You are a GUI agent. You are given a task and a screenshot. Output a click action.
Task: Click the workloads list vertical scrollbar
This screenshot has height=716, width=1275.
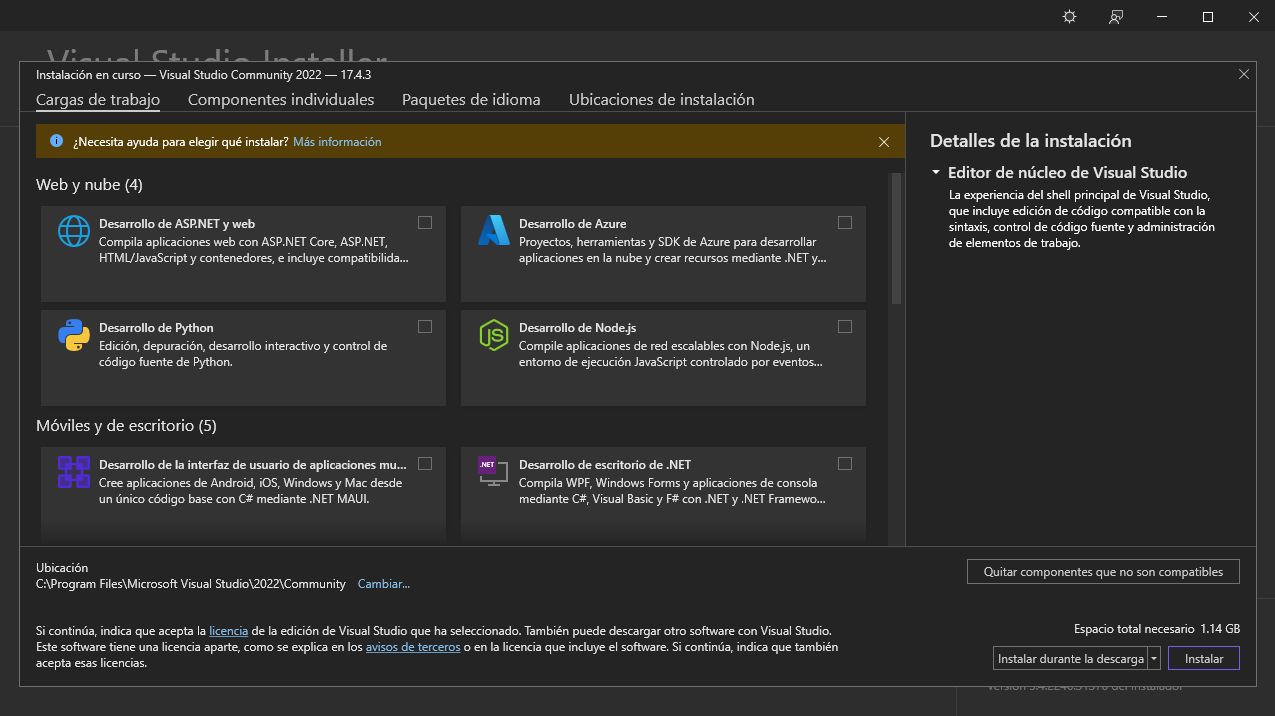tap(896, 240)
